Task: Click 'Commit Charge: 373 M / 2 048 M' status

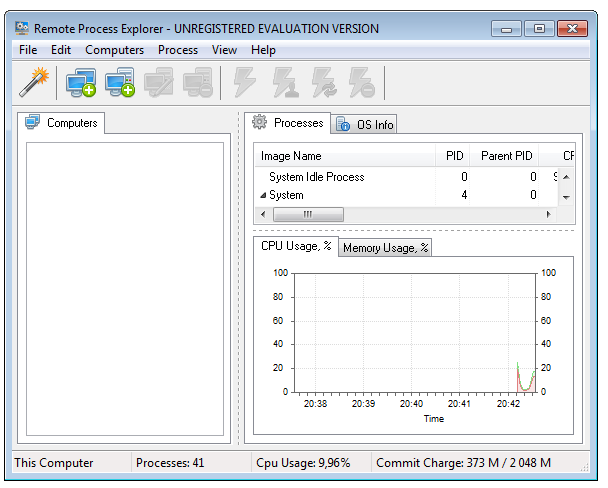Action: 463,462
